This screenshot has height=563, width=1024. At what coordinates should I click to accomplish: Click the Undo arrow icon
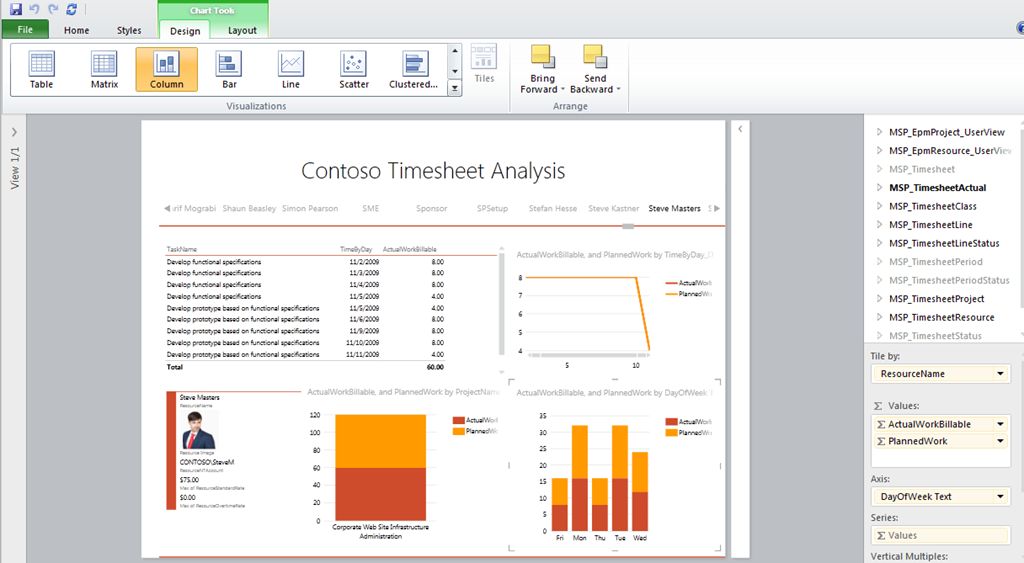click(x=34, y=9)
